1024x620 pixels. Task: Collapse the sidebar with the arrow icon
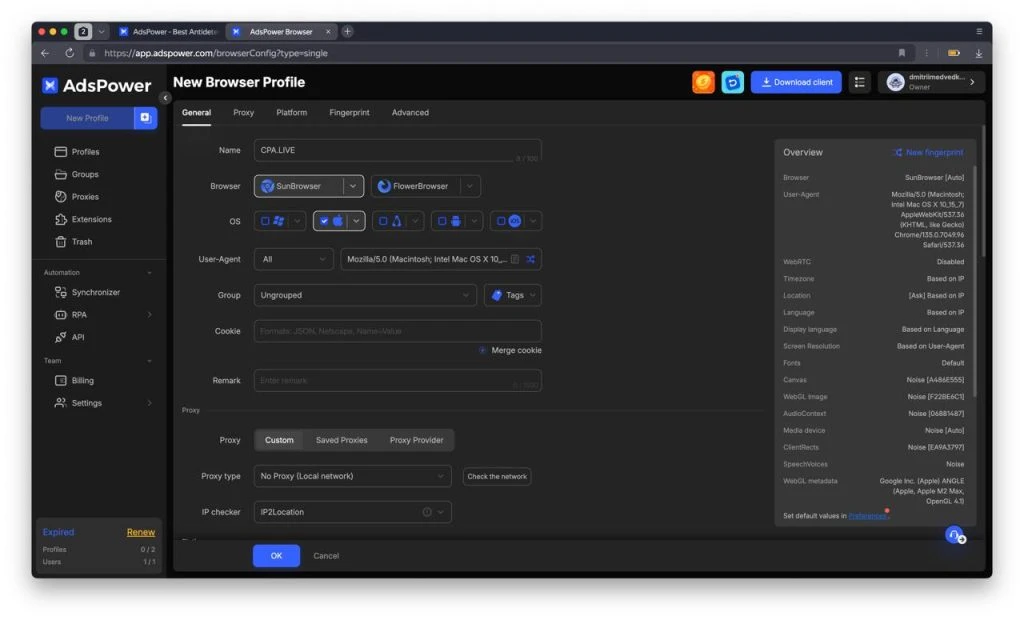[x=165, y=97]
